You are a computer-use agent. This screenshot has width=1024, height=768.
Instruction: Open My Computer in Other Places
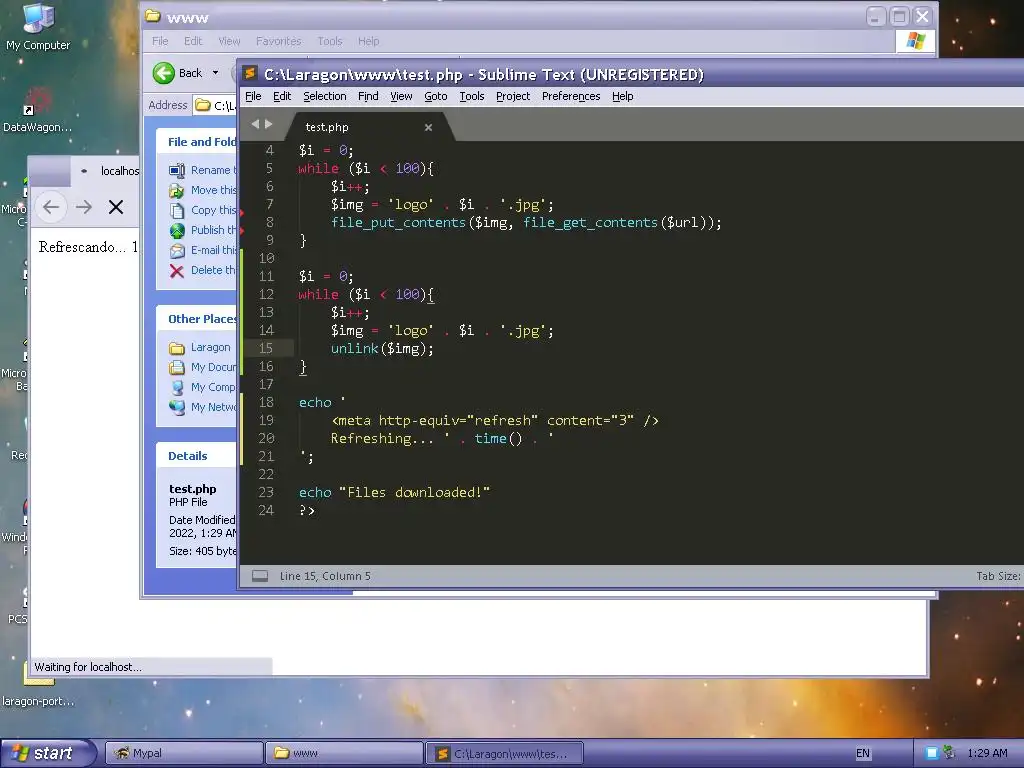tap(202, 387)
